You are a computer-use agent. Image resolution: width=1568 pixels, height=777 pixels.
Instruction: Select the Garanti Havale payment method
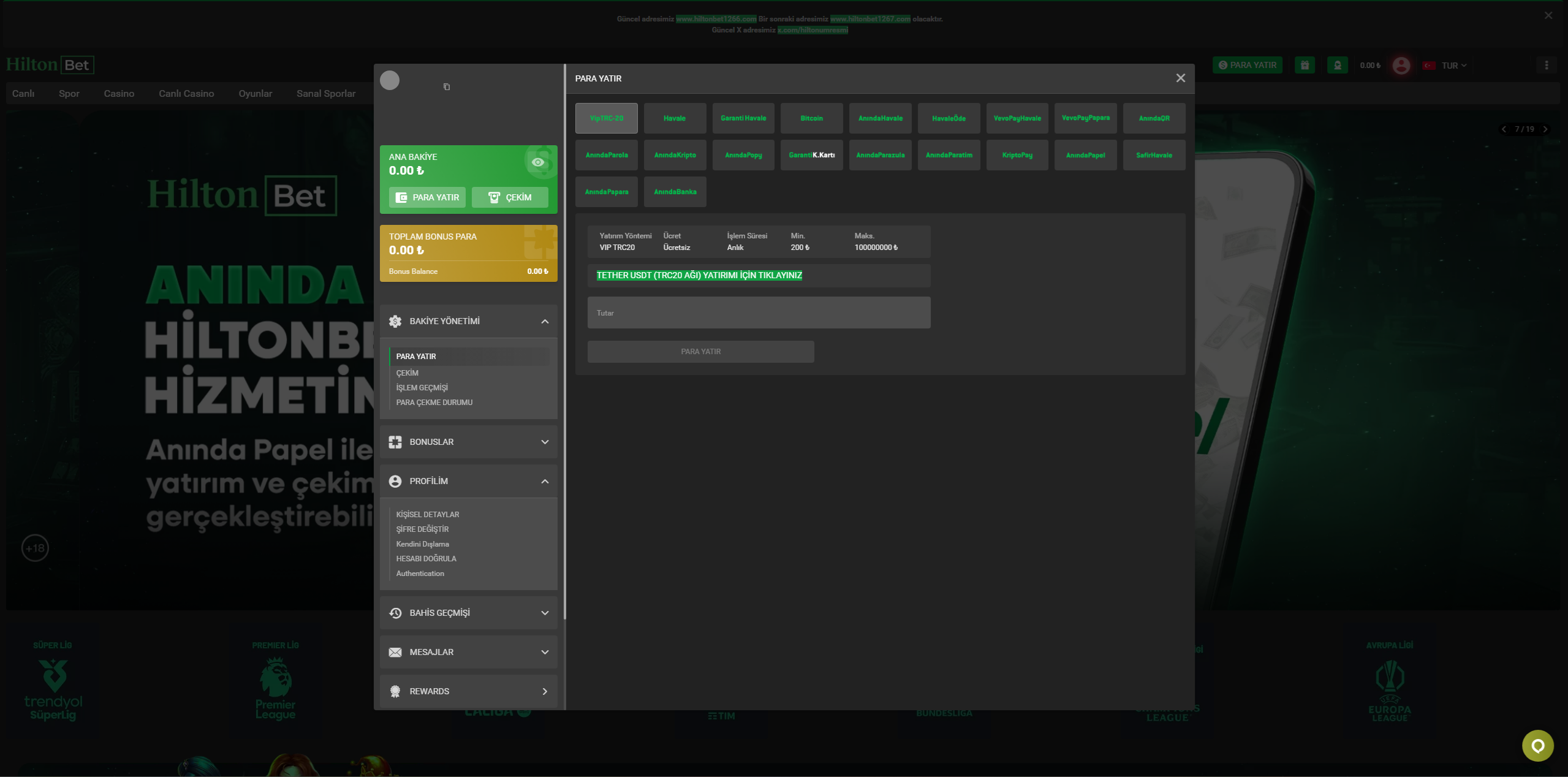[743, 118]
